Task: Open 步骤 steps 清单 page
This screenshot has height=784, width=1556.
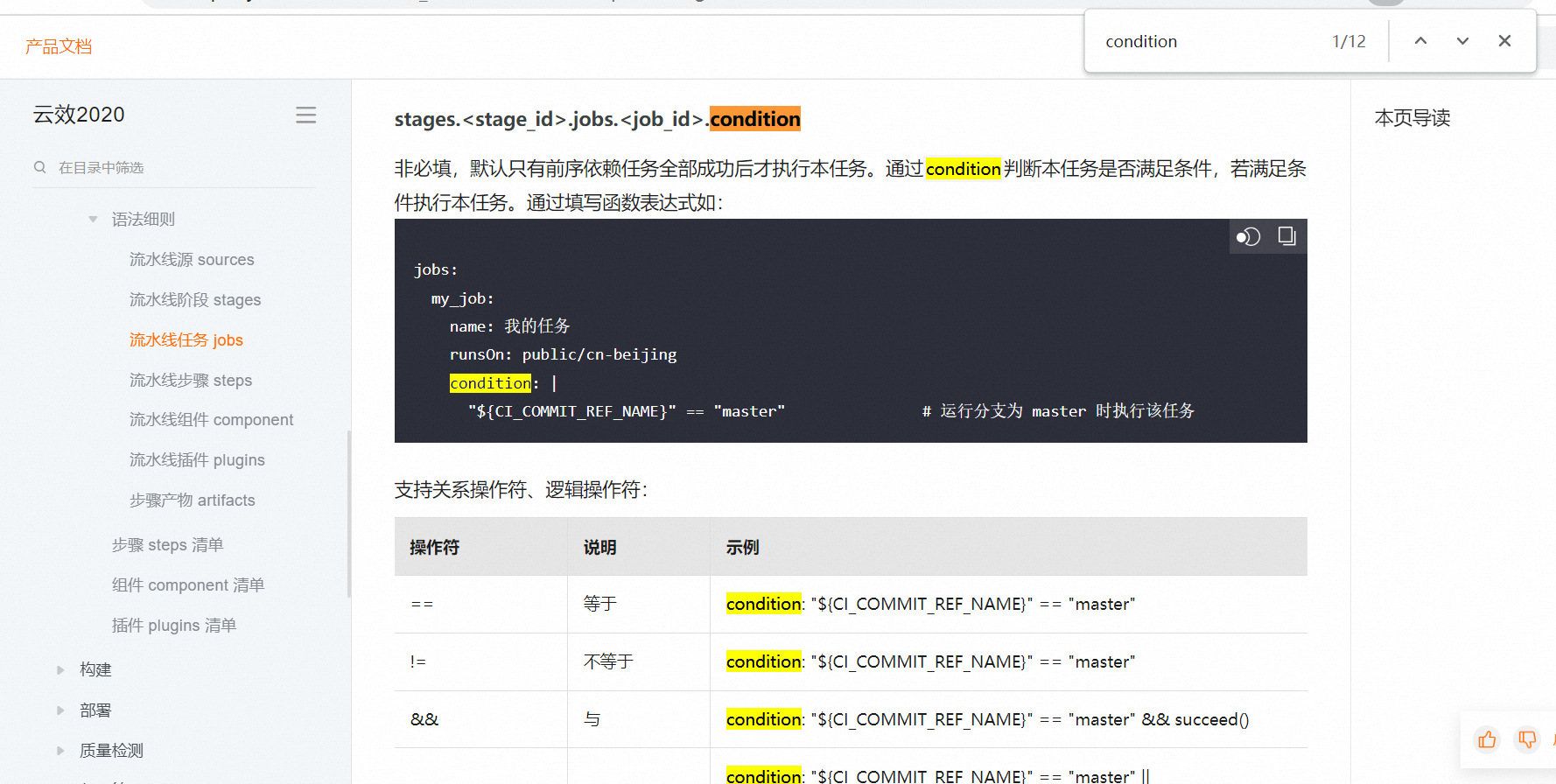Action: click(167, 545)
